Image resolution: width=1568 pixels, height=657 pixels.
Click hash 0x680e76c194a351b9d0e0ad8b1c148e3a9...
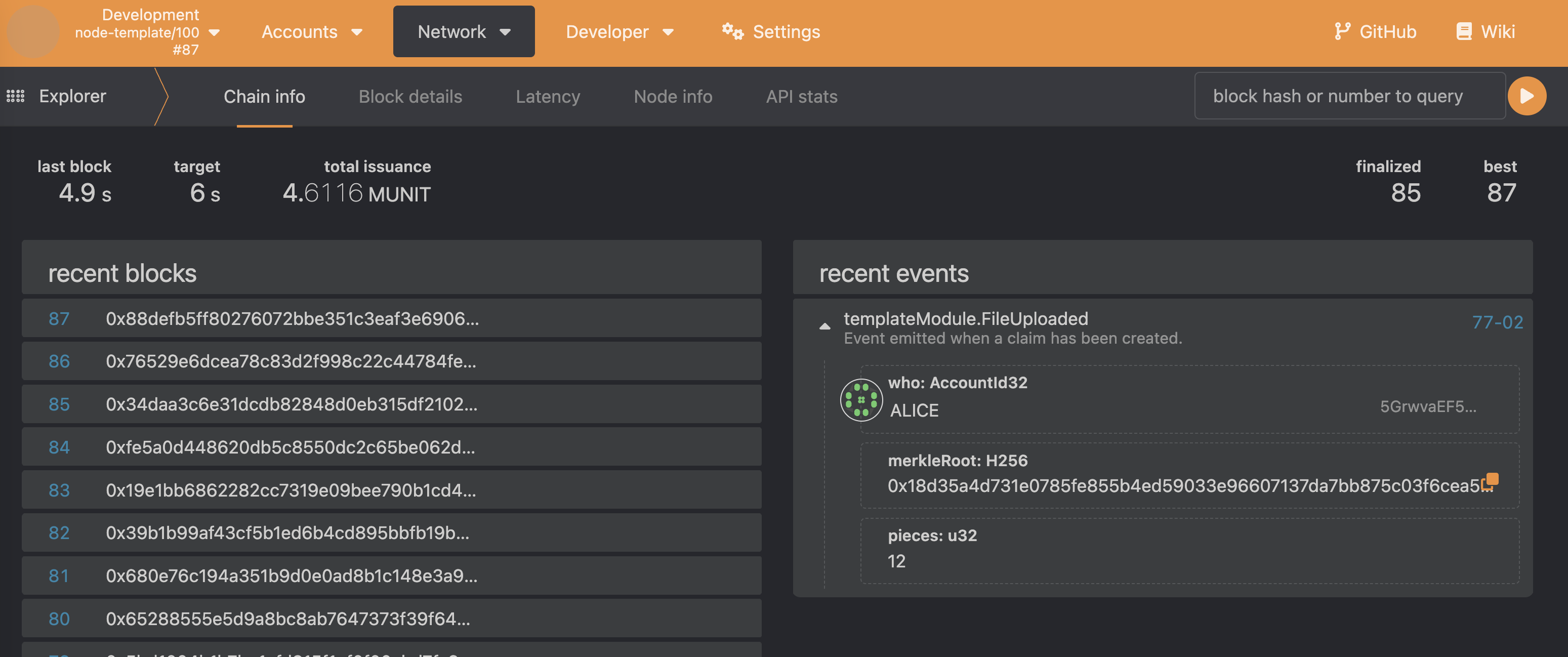(292, 576)
